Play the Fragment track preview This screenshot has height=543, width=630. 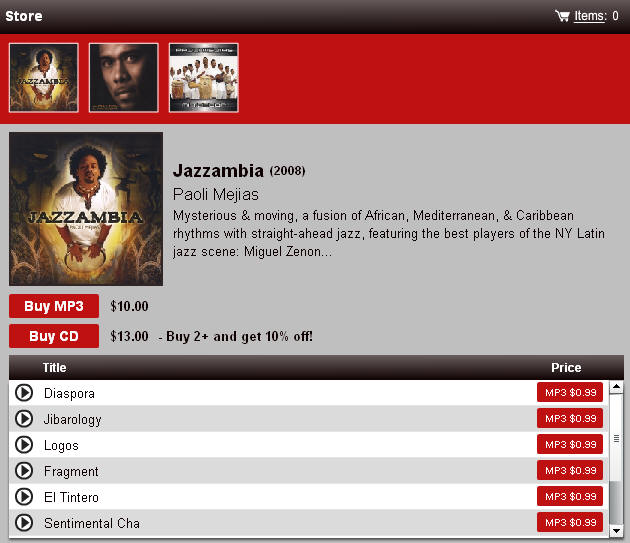[x=24, y=471]
